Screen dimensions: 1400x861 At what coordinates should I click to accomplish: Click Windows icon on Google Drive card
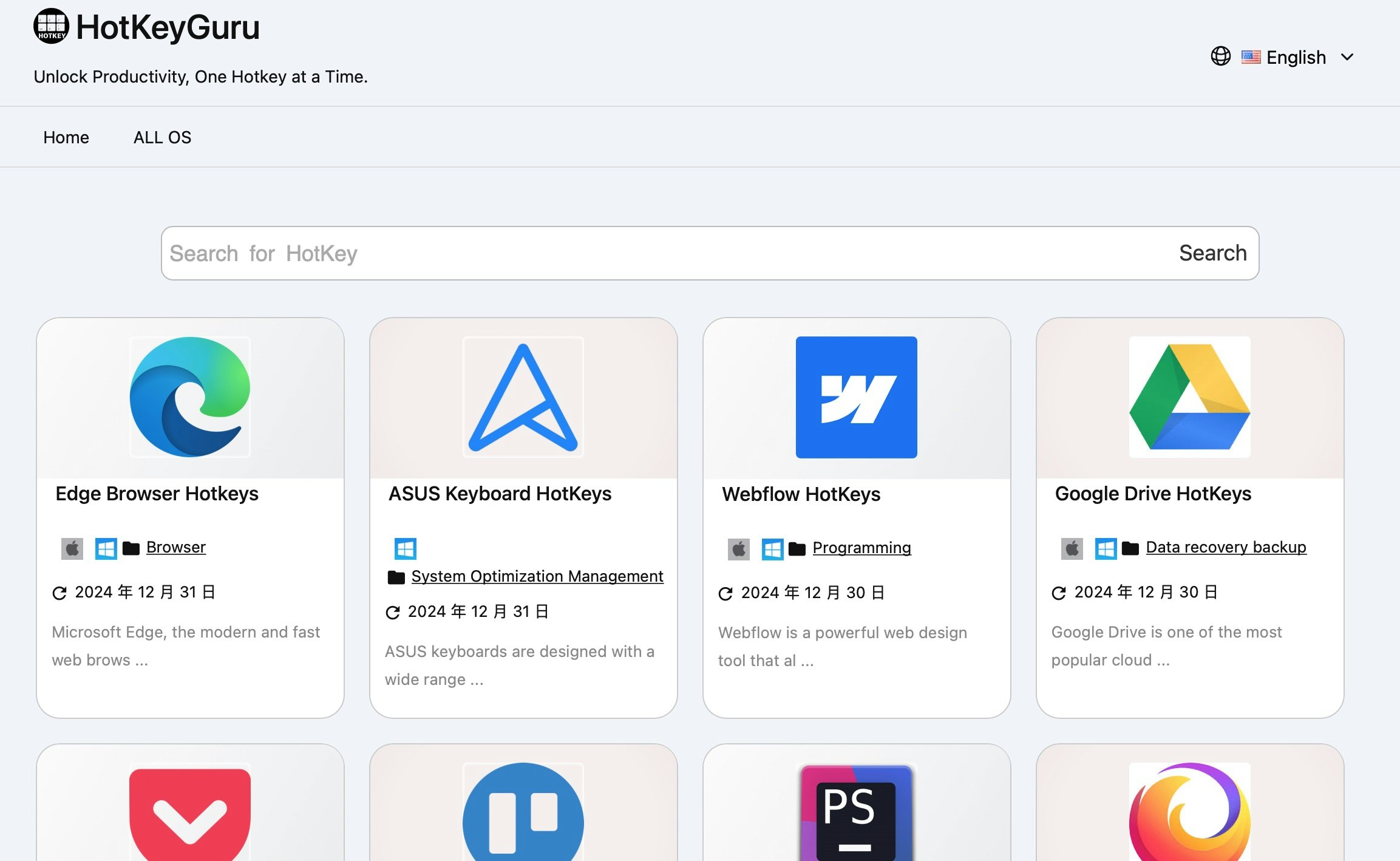point(1106,549)
